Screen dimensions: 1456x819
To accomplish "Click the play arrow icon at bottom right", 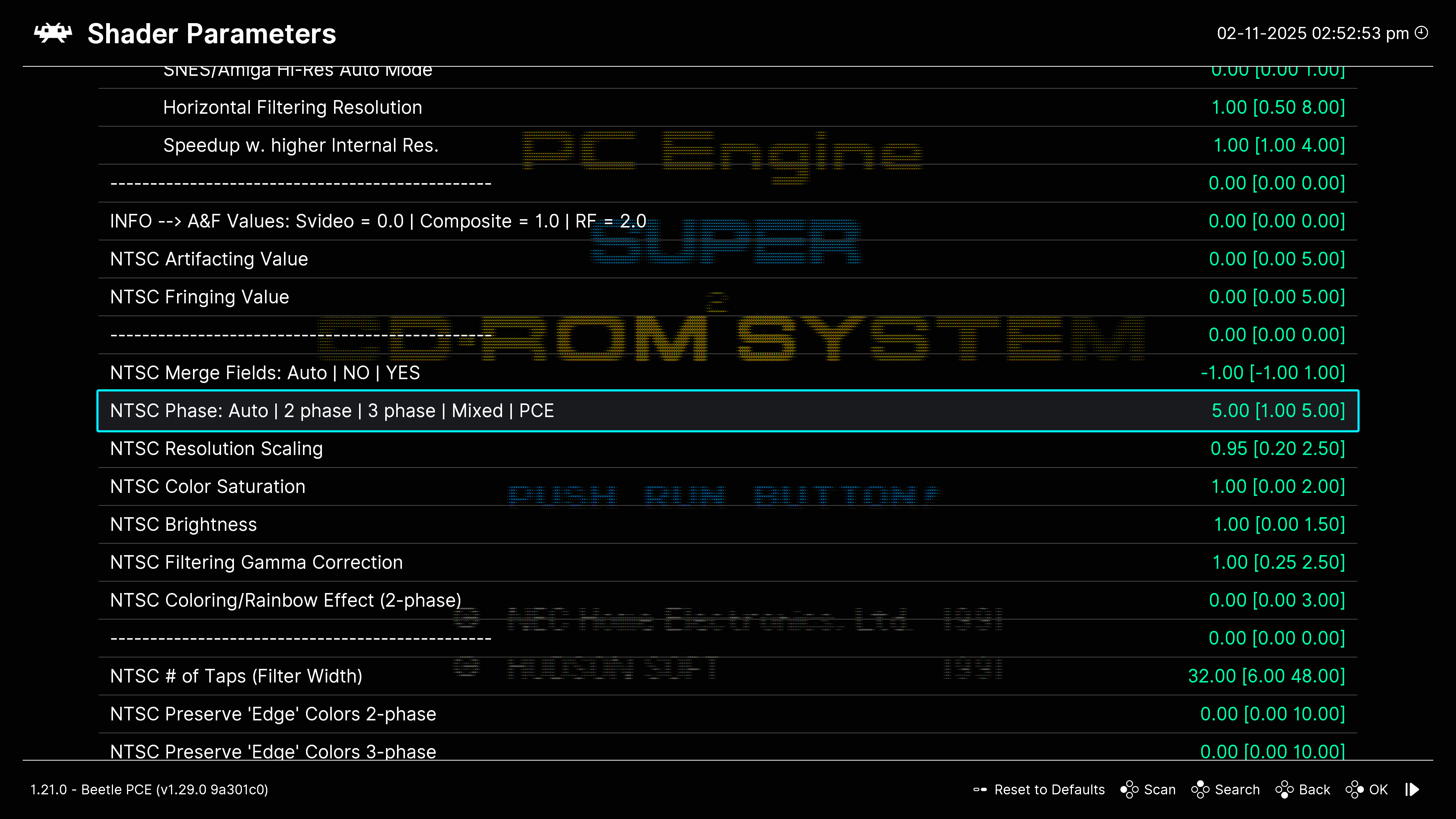I will pos(1412,789).
